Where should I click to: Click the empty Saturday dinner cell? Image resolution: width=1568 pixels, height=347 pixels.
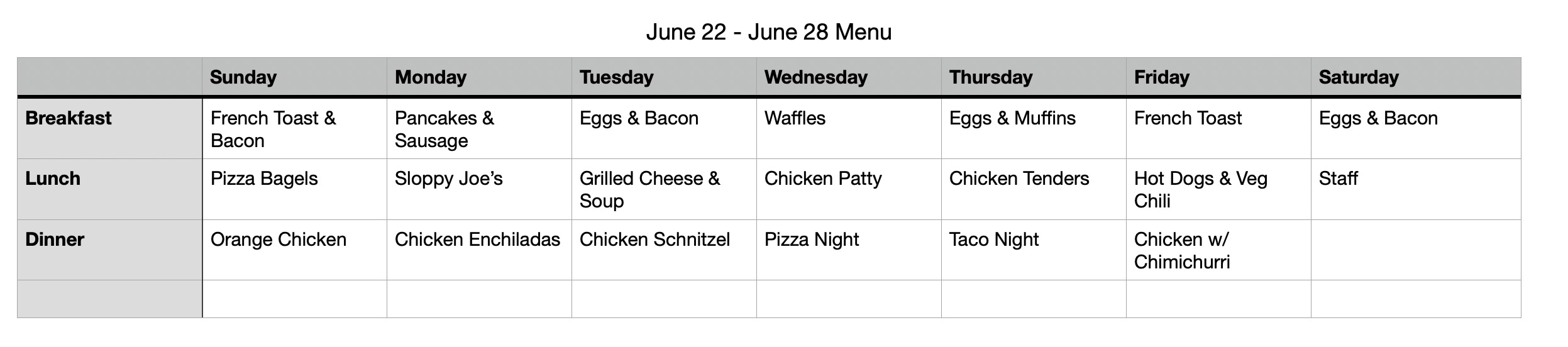point(1416,250)
